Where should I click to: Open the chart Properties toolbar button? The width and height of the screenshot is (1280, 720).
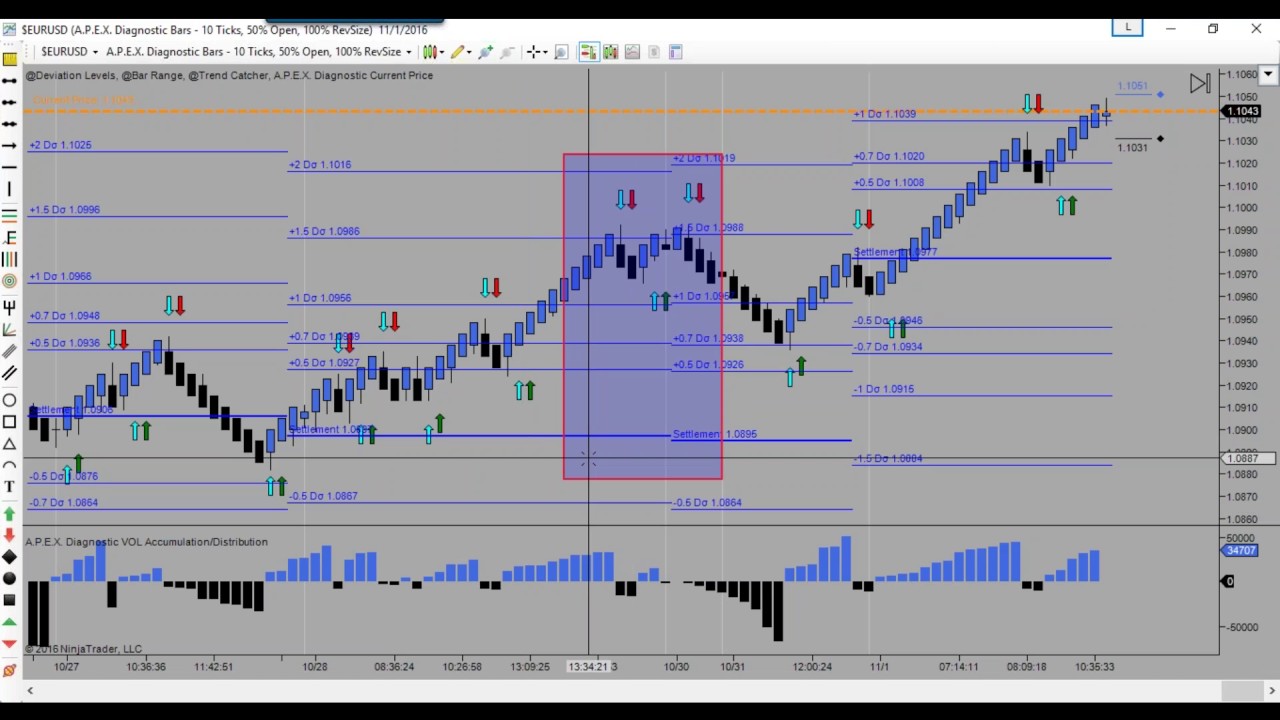pyautogui.click(x=676, y=52)
